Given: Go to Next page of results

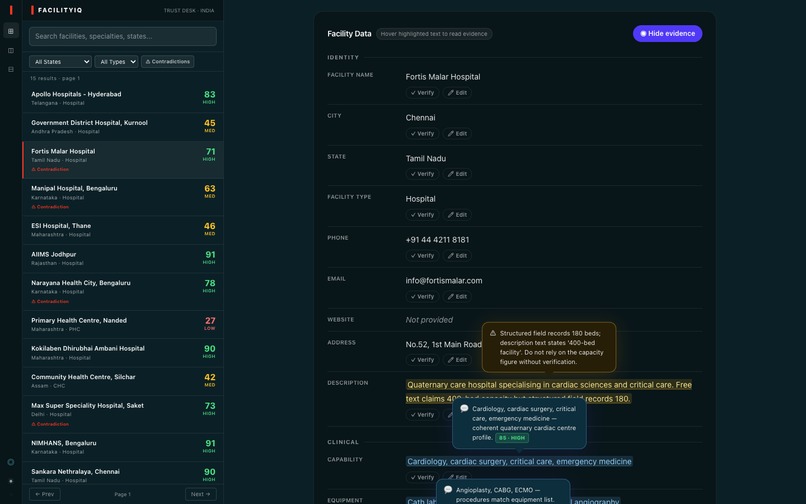Looking at the screenshot, I should pos(200,494).
